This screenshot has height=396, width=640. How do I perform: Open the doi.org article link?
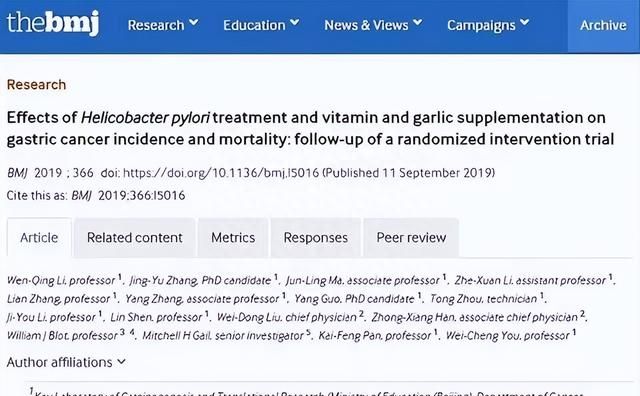coord(221,173)
